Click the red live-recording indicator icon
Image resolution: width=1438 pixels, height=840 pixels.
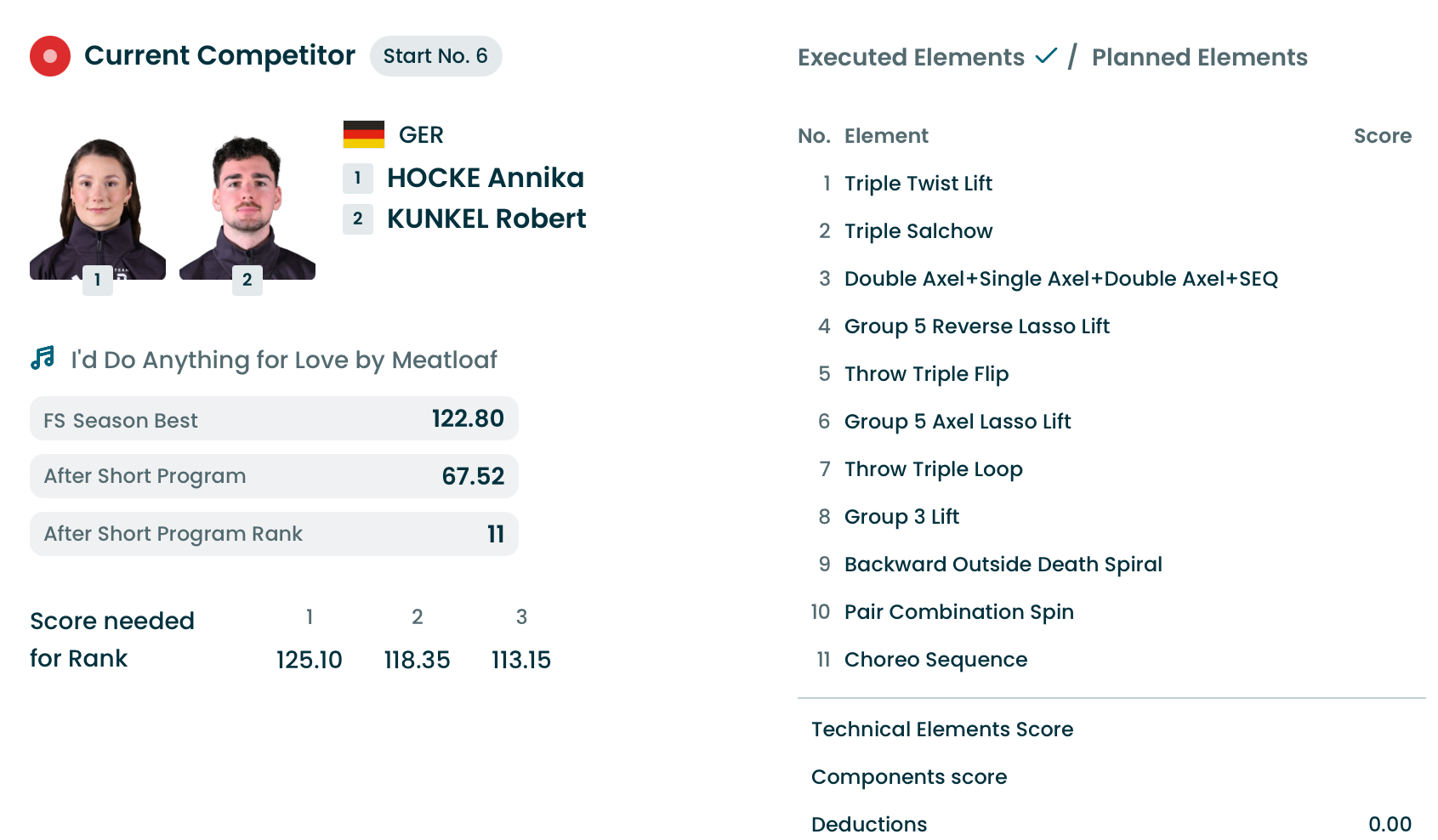pos(50,56)
